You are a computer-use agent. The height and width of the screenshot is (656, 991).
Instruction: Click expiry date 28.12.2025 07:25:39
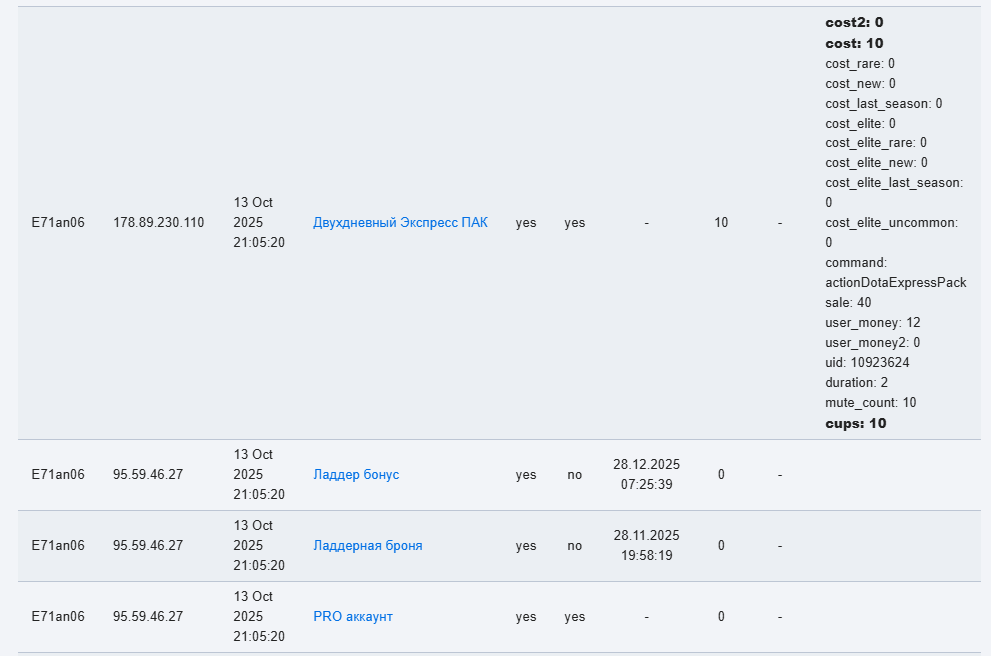(x=646, y=475)
